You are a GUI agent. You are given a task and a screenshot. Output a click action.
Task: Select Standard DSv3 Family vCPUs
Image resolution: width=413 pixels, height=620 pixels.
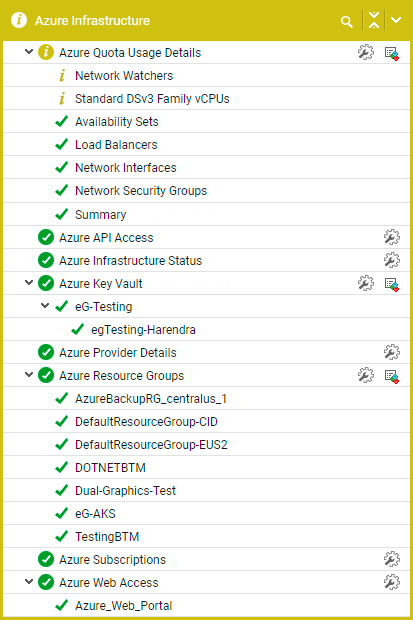point(152,98)
